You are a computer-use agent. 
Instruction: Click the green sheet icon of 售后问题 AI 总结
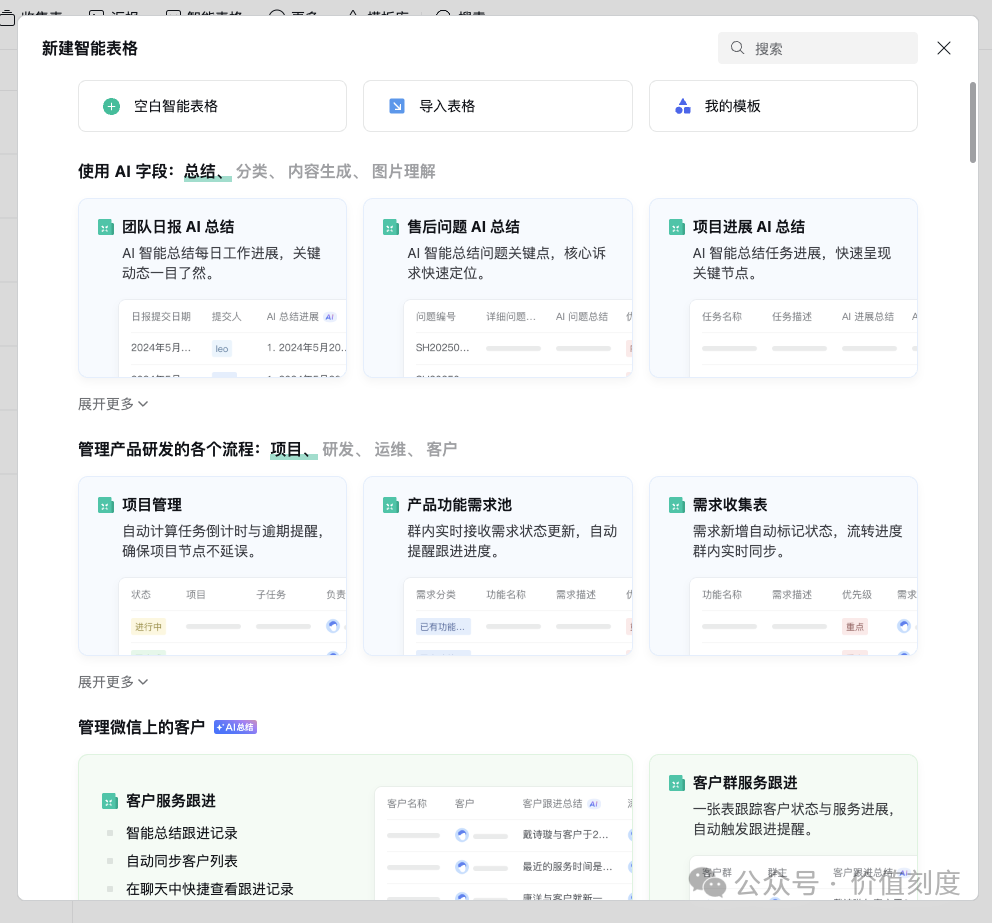pyautogui.click(x=391, y=227)
